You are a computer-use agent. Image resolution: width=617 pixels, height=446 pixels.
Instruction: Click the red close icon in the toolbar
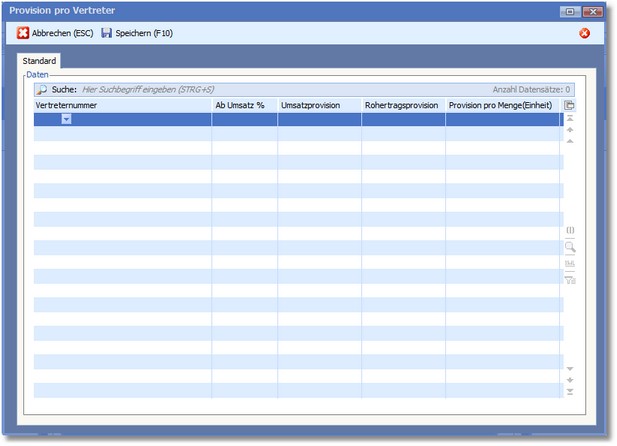pyautogui.click(x=585, y=33)
